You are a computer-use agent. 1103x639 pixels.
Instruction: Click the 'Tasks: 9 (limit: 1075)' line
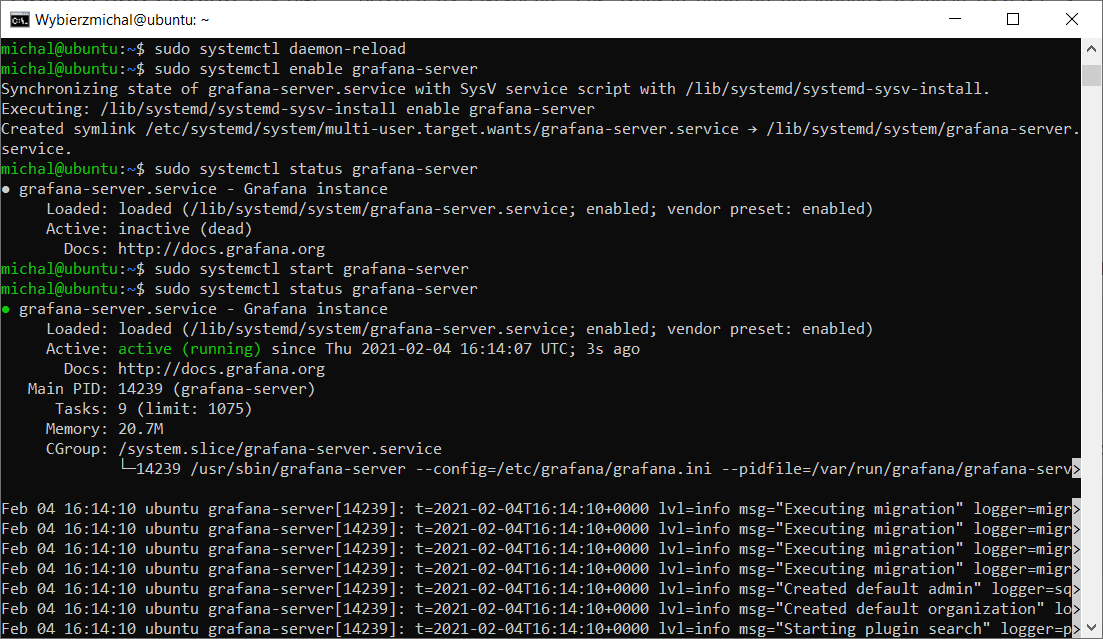pos(153,409)
